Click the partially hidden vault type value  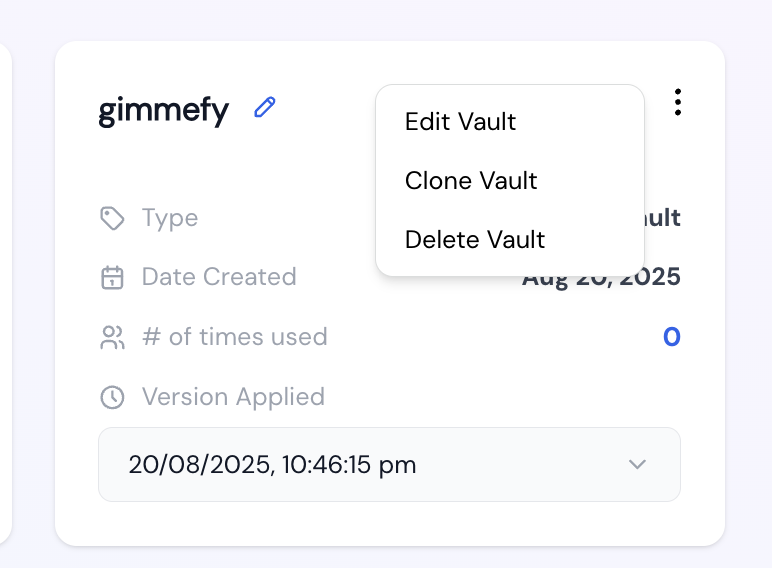click(663, 218)
